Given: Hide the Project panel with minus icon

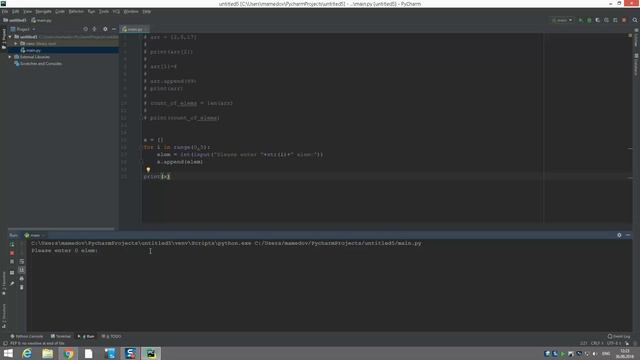Looking at the screenshot, I should click(114, 29).
